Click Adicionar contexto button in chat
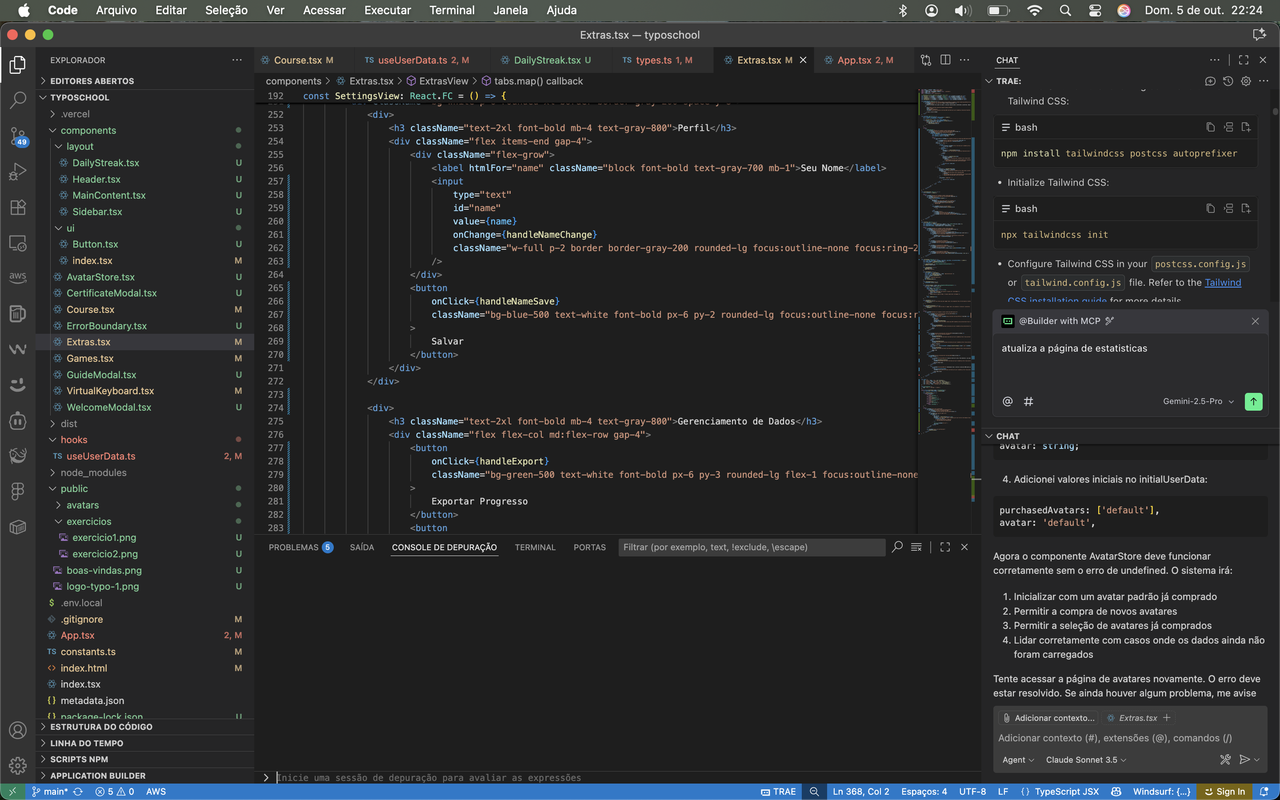This screenshot has height=800, width=1280. point(1048,718)
